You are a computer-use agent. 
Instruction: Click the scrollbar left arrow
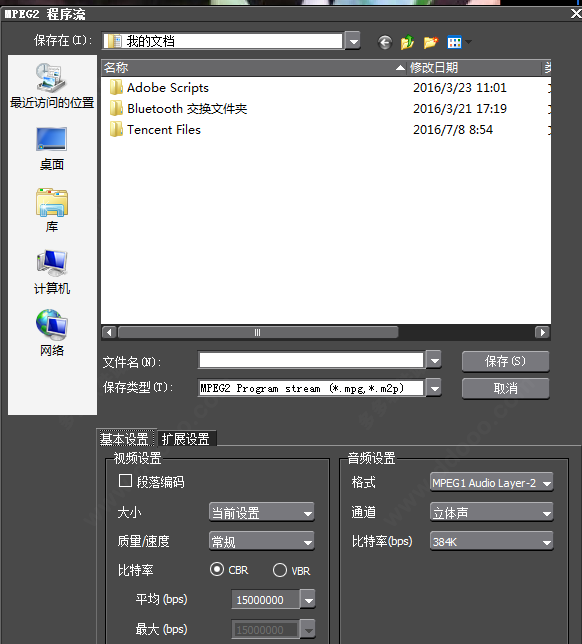point(109,332)
